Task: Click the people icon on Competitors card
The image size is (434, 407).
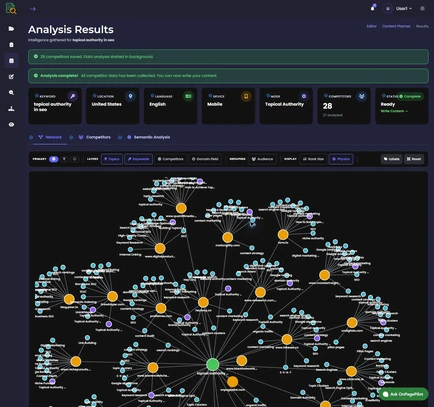Action: [x=362, y=96]
